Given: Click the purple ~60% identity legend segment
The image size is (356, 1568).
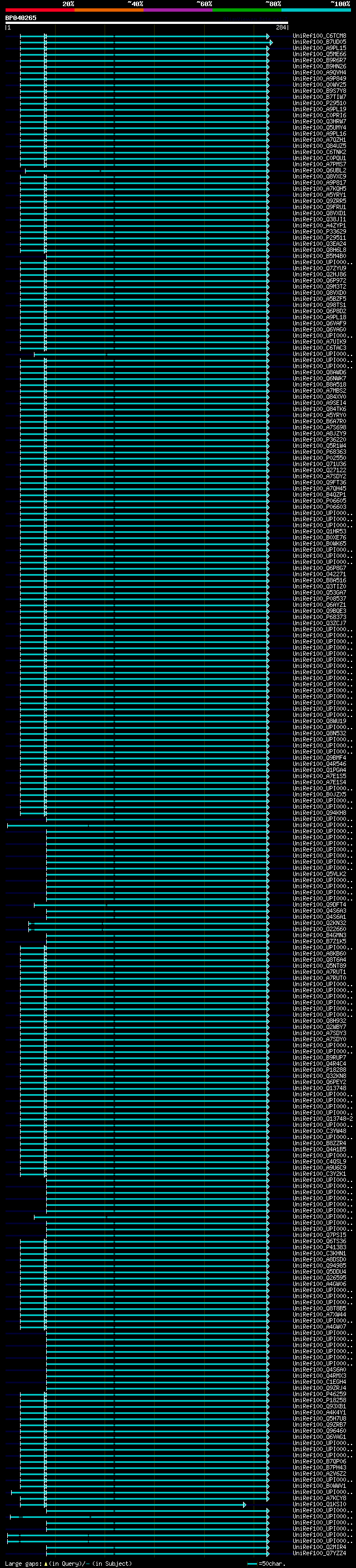Looking at the screenshot, I should pyautogui.click(x=177, y=10).
